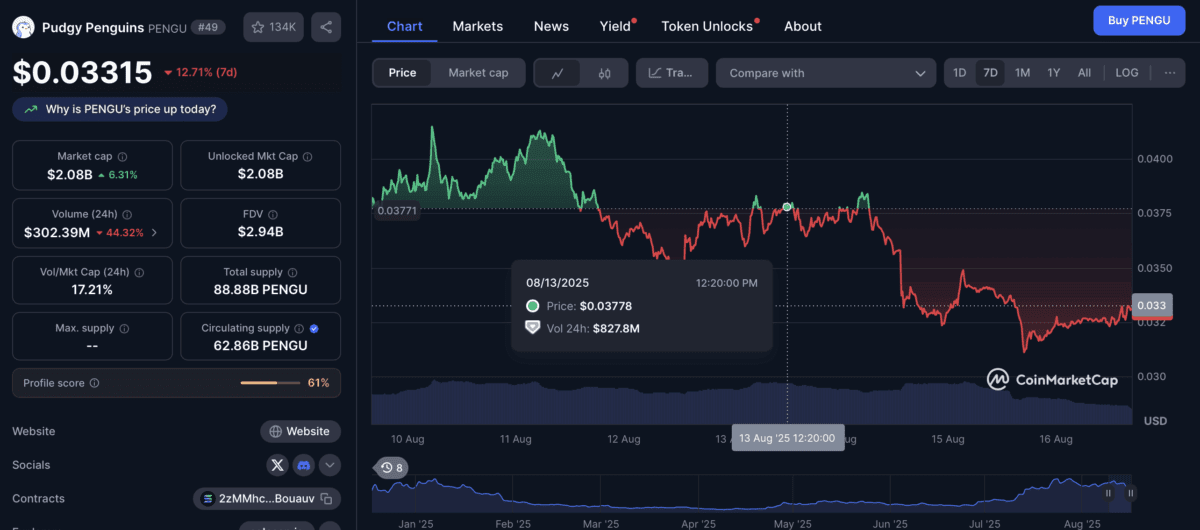
Task: Open the X (Twitter) social link
Action: coord(277,465)
